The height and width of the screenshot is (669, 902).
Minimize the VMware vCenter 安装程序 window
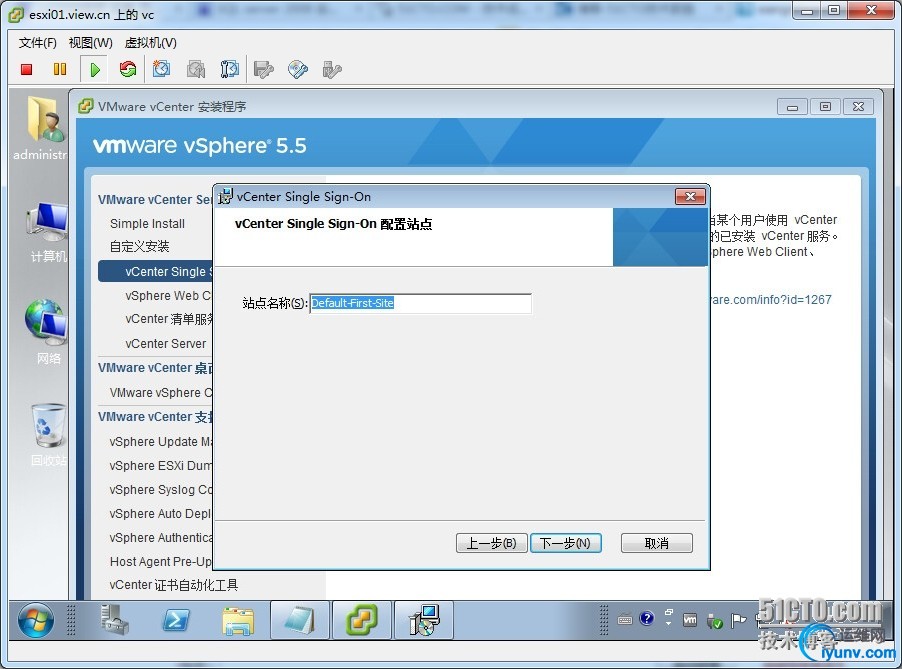coord(792,106)
